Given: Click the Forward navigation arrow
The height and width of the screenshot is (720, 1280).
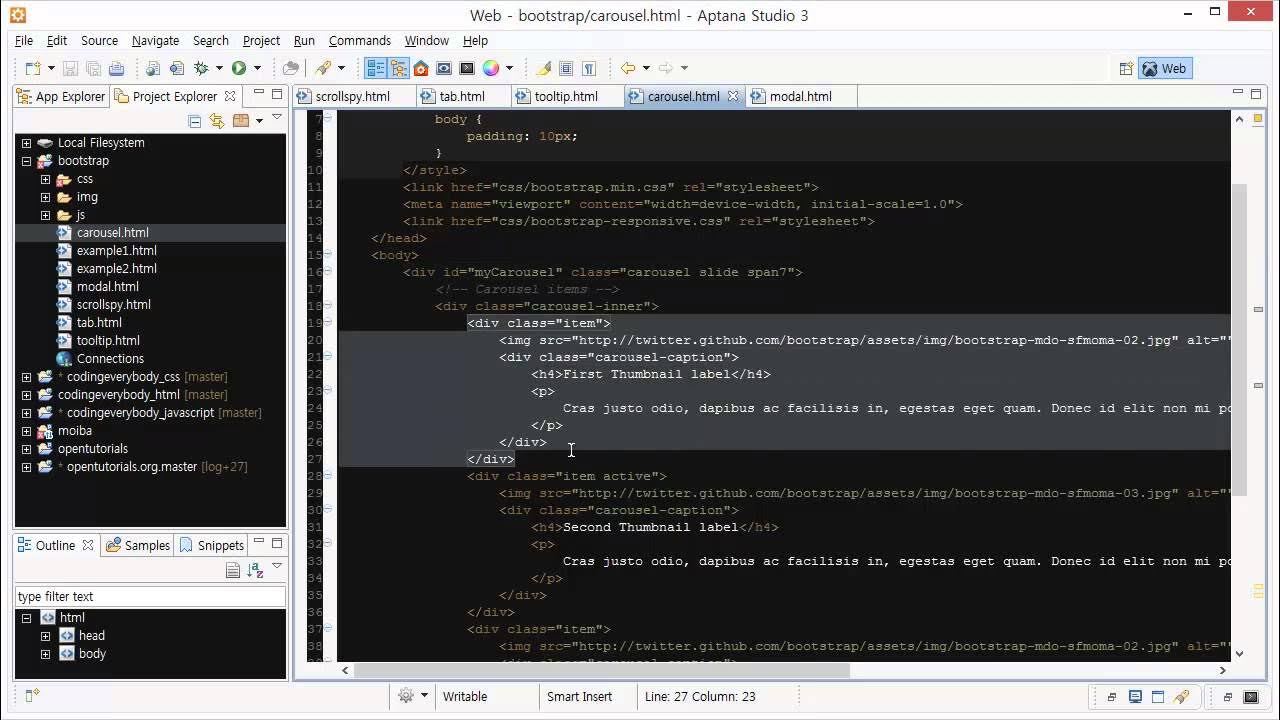Looking at the screenshot, I should (666, 68).
